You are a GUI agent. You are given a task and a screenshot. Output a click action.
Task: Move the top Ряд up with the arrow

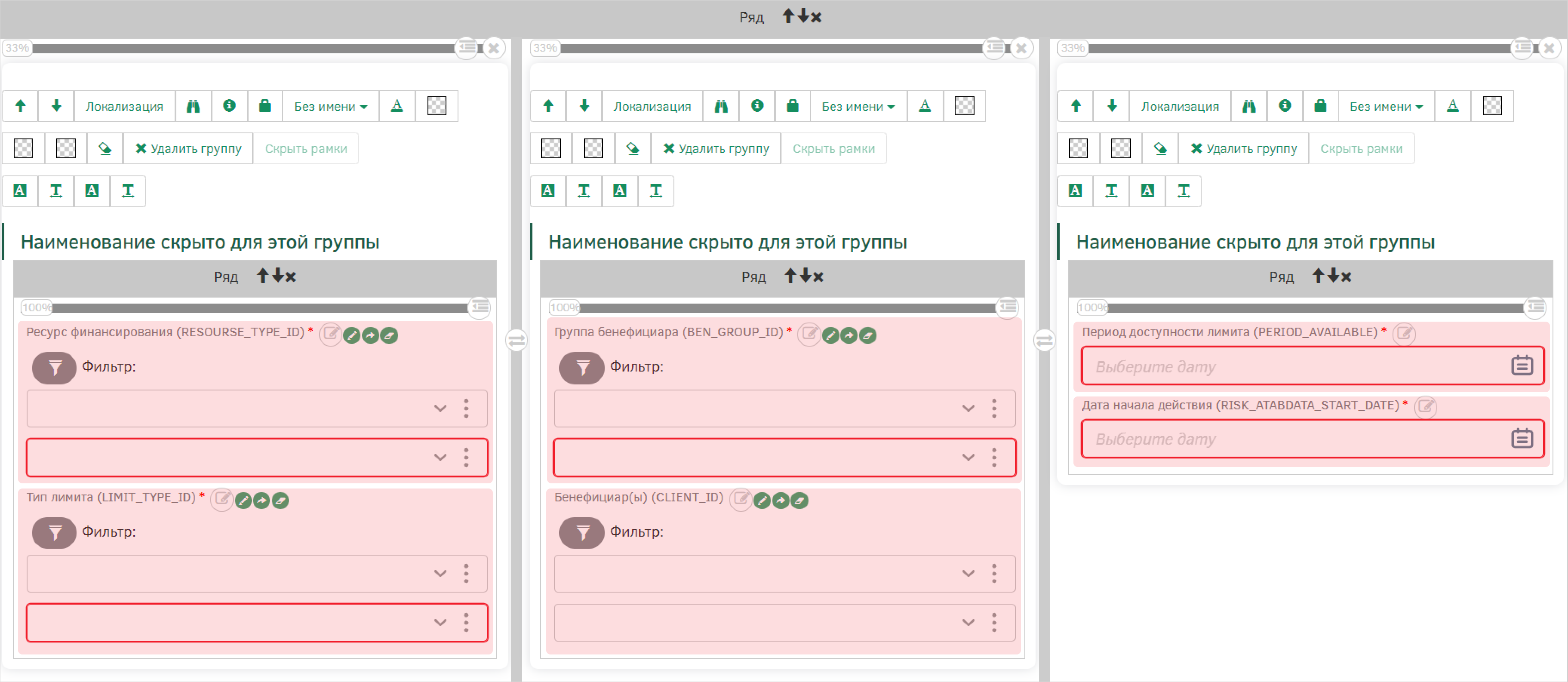point(788,16)
